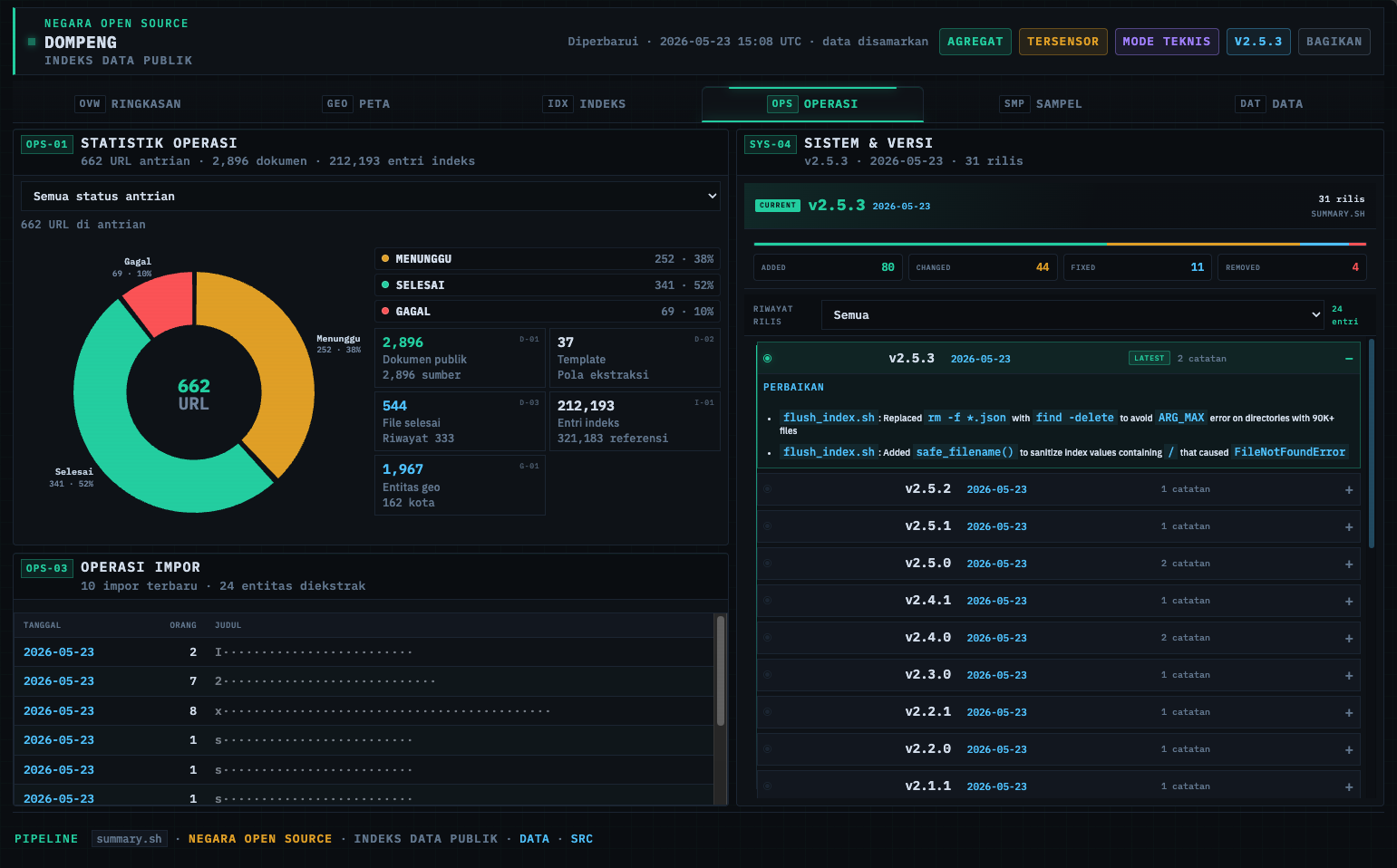Click the v2.2.1 row bullet icon
Viewport: 1397px width, 868px height.
click(767, 712)
